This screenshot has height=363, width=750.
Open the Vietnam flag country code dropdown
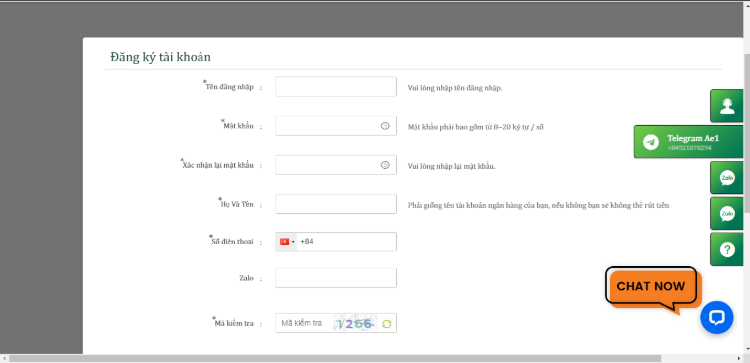(x=287, y=242)
